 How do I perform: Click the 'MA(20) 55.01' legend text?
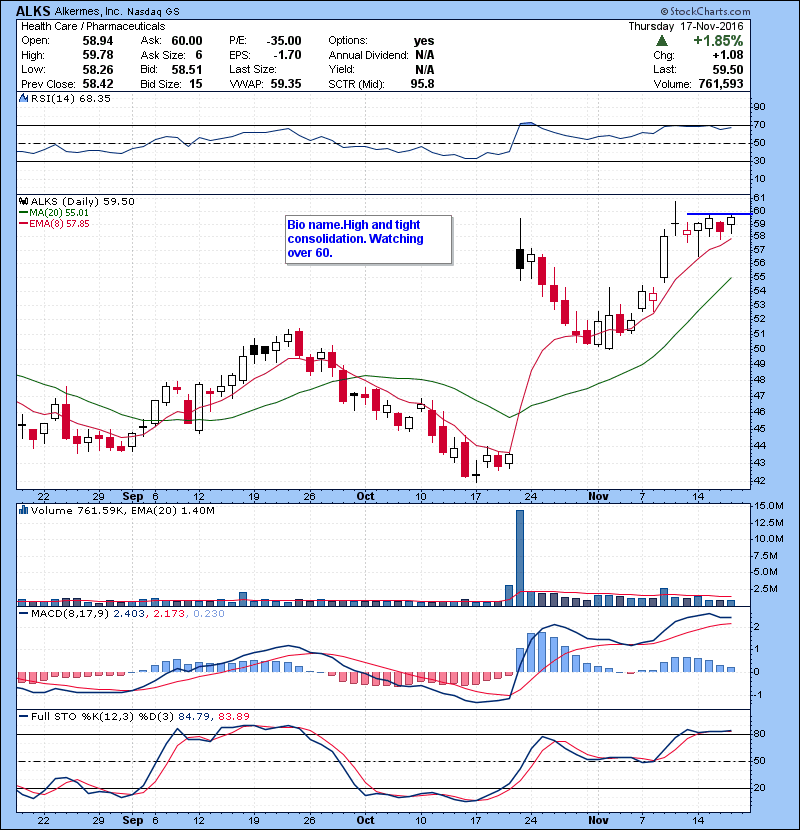(x=59, y=212)
